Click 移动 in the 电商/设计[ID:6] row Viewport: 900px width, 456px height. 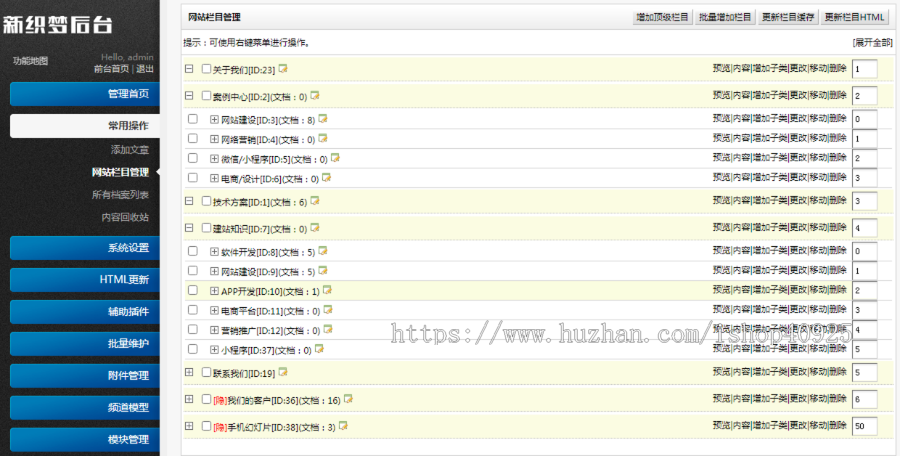tap(818, 177)
